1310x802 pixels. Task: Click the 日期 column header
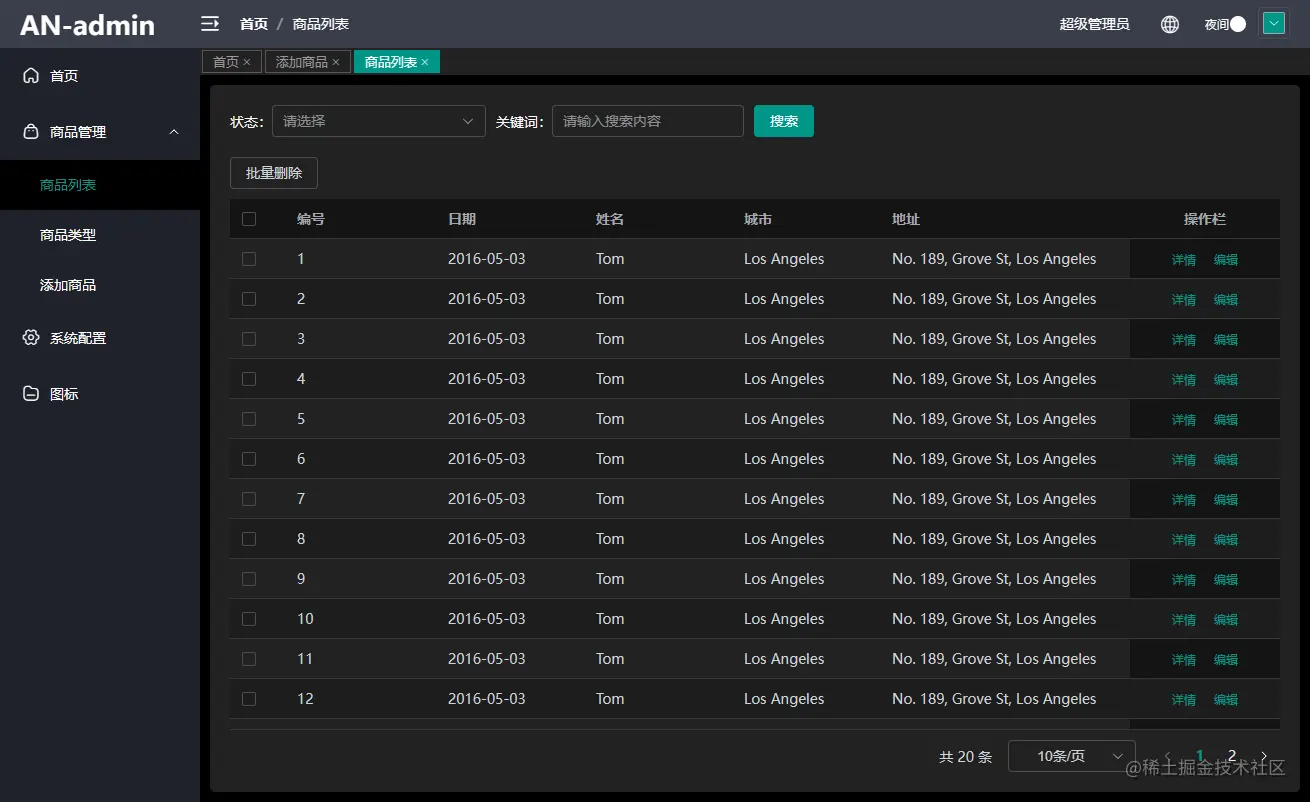coord(462,219)
